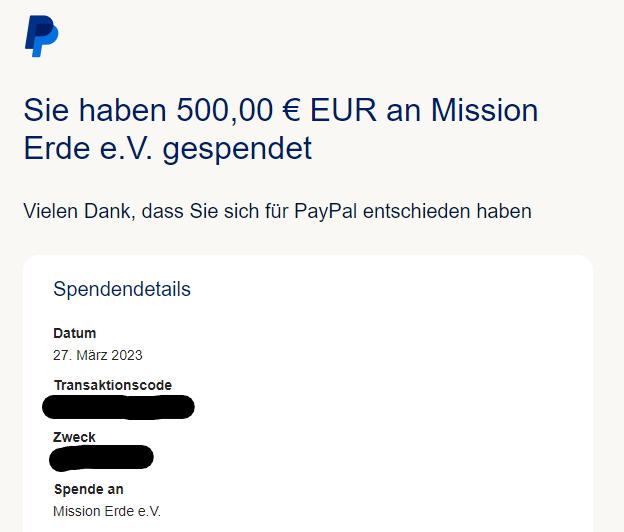Click the redacted transaction code value
Viewport: 624px width, 532px height.
pos(118,407)
